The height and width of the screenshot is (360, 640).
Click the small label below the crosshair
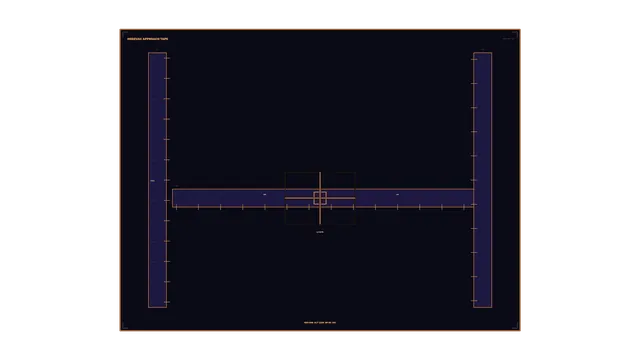[x=320, y=232]
